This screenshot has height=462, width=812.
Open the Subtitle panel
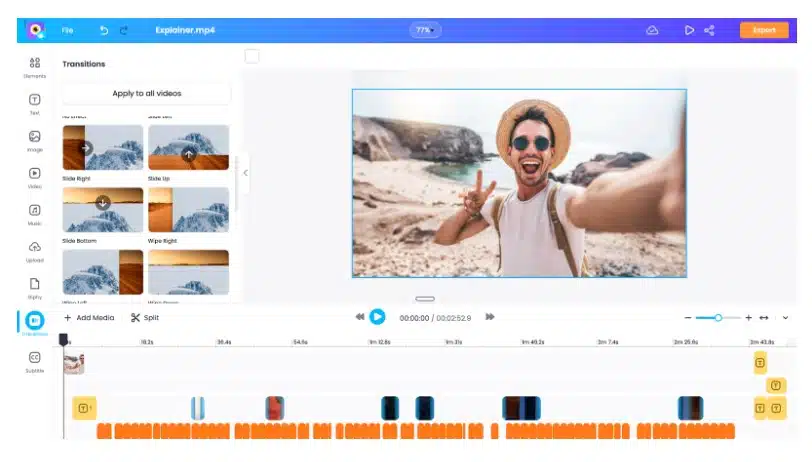[x=34, y=360]
